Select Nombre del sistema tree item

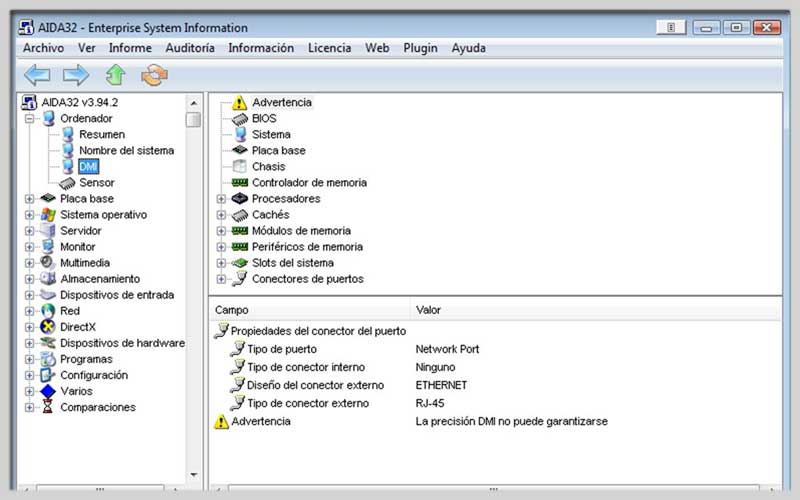point(127,151)
